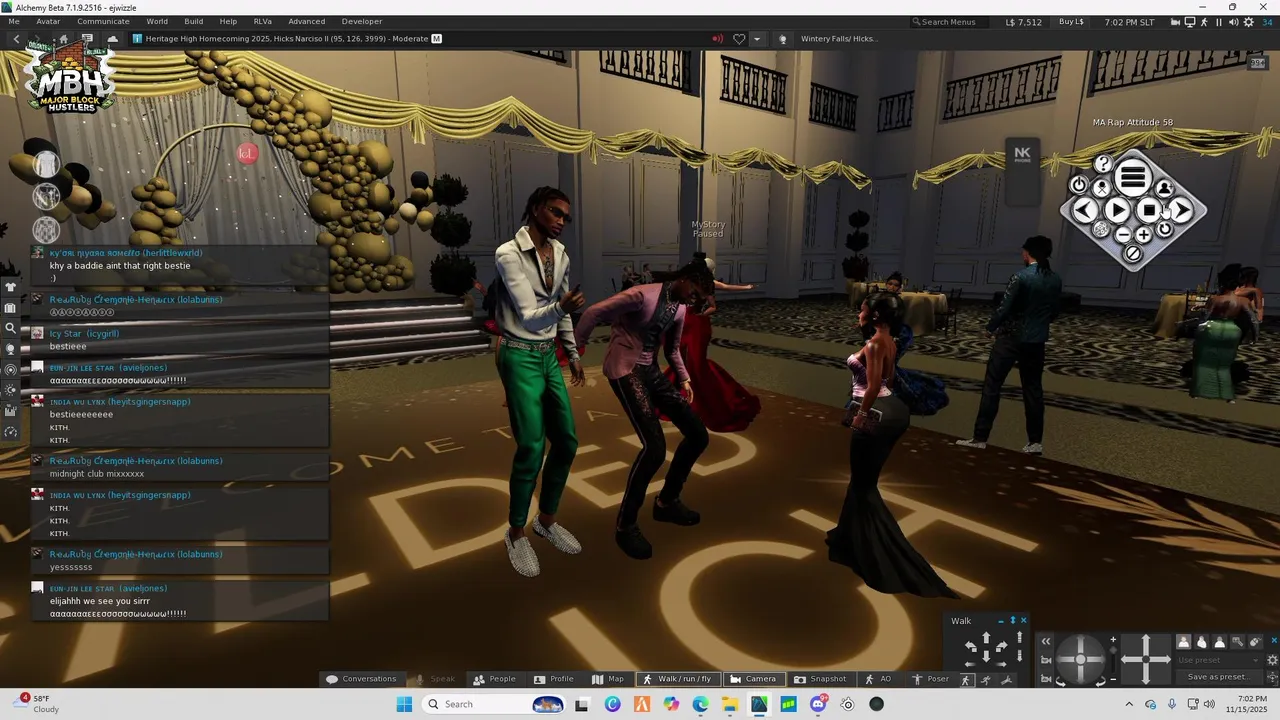The image size is (1280, 720).
Task: Click the Windows taskbar Search box
Action: point(493,704)
